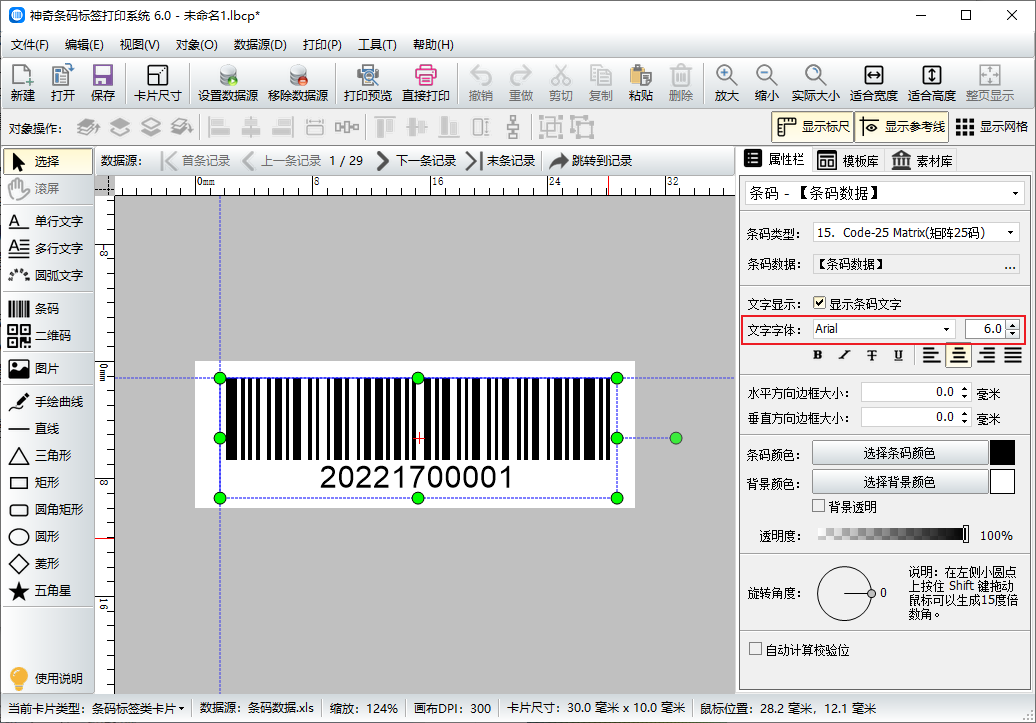Viewport: 1036px width, 723px height.
Task: Click 跳转到记录 jump to record
Action: click(x=590, y=161)
